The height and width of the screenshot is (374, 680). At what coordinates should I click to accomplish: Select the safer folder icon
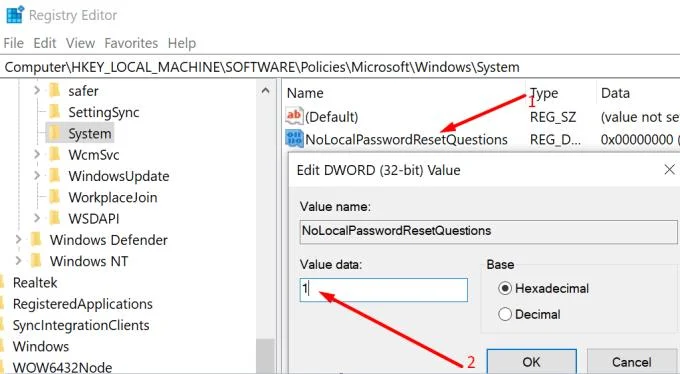(55, 90)
